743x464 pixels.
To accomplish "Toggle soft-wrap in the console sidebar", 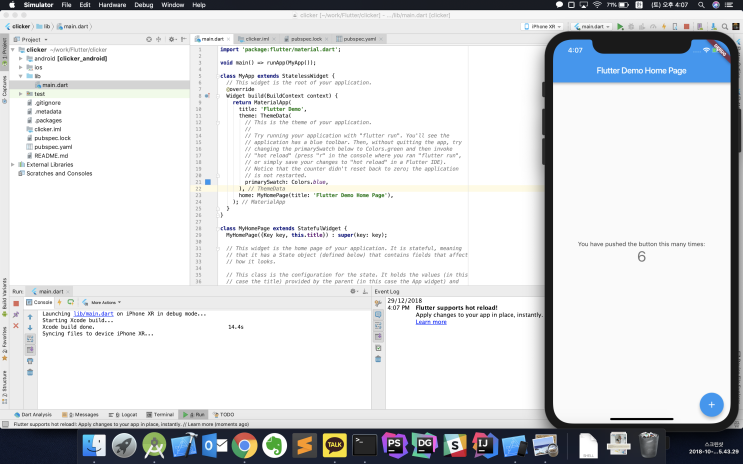I will tap(30, 338).
